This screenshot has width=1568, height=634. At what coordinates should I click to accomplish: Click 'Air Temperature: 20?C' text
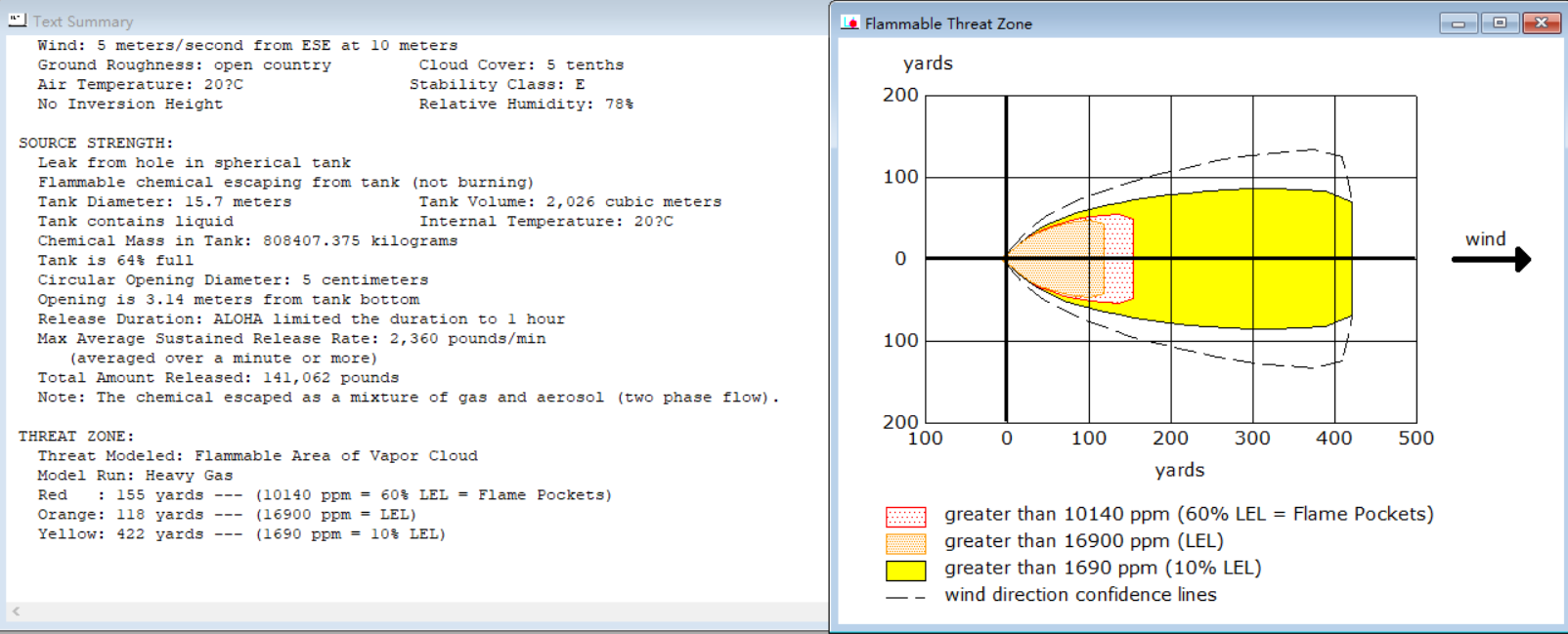[x=140, y=85]
